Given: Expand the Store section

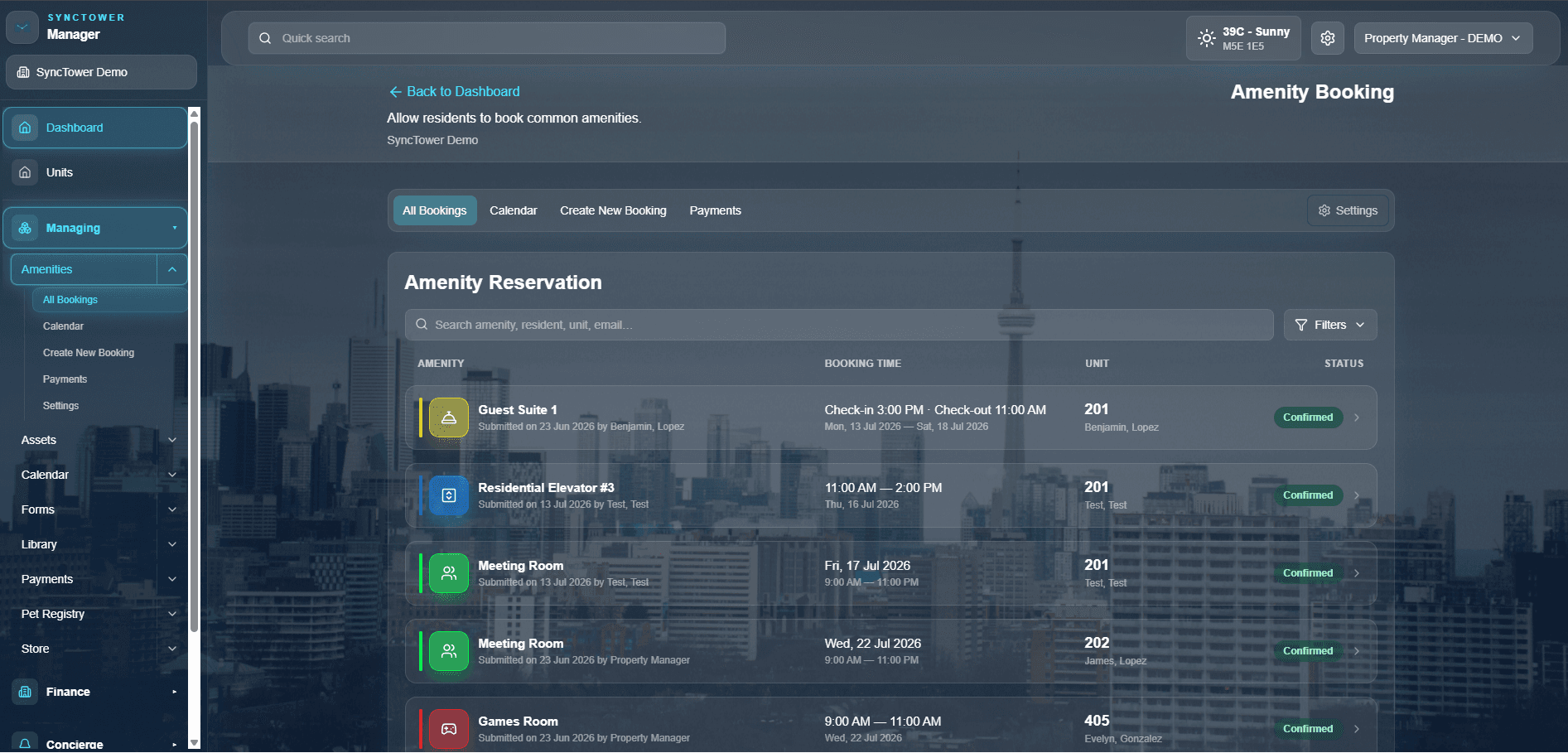Looking at the screenshot, I should click(x=172, y=649).
